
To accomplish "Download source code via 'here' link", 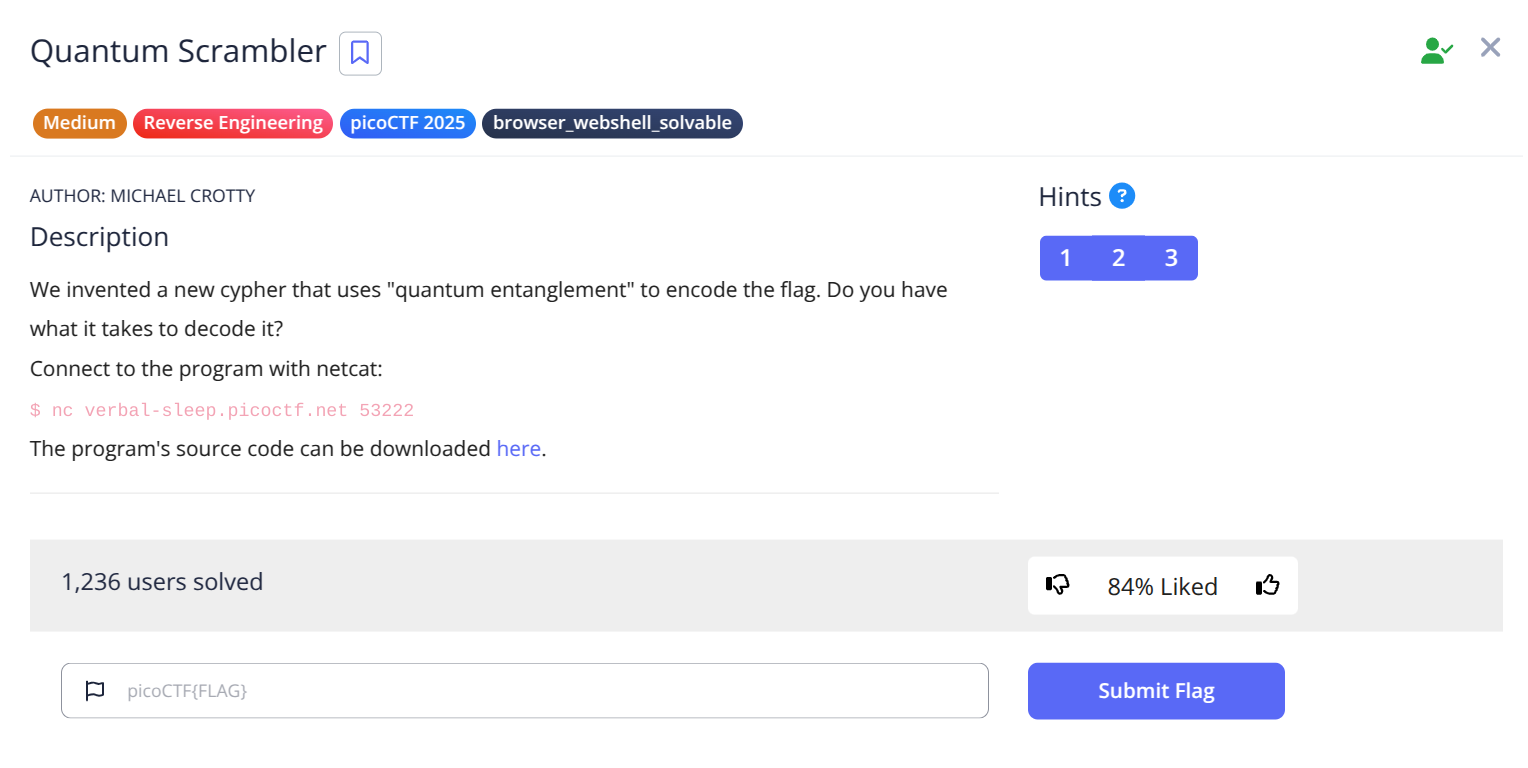I will pos(518,449).
